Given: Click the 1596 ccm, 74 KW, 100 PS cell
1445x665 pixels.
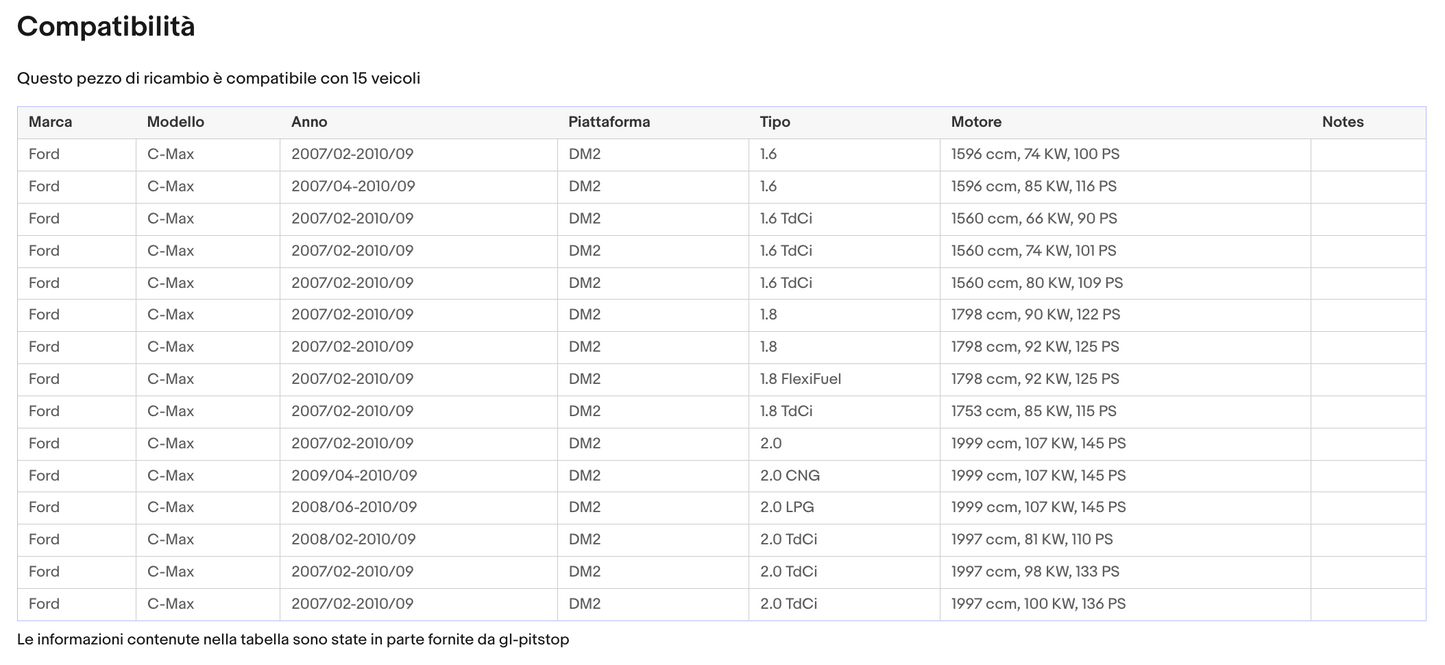Looking at the screenshot, I should 1035,154.
